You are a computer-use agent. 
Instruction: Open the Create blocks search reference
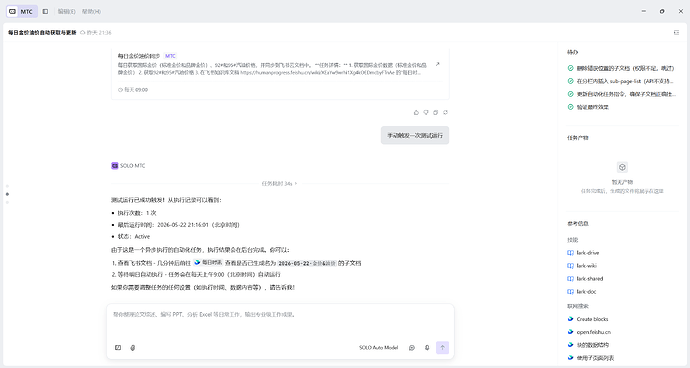click(592, 319)
